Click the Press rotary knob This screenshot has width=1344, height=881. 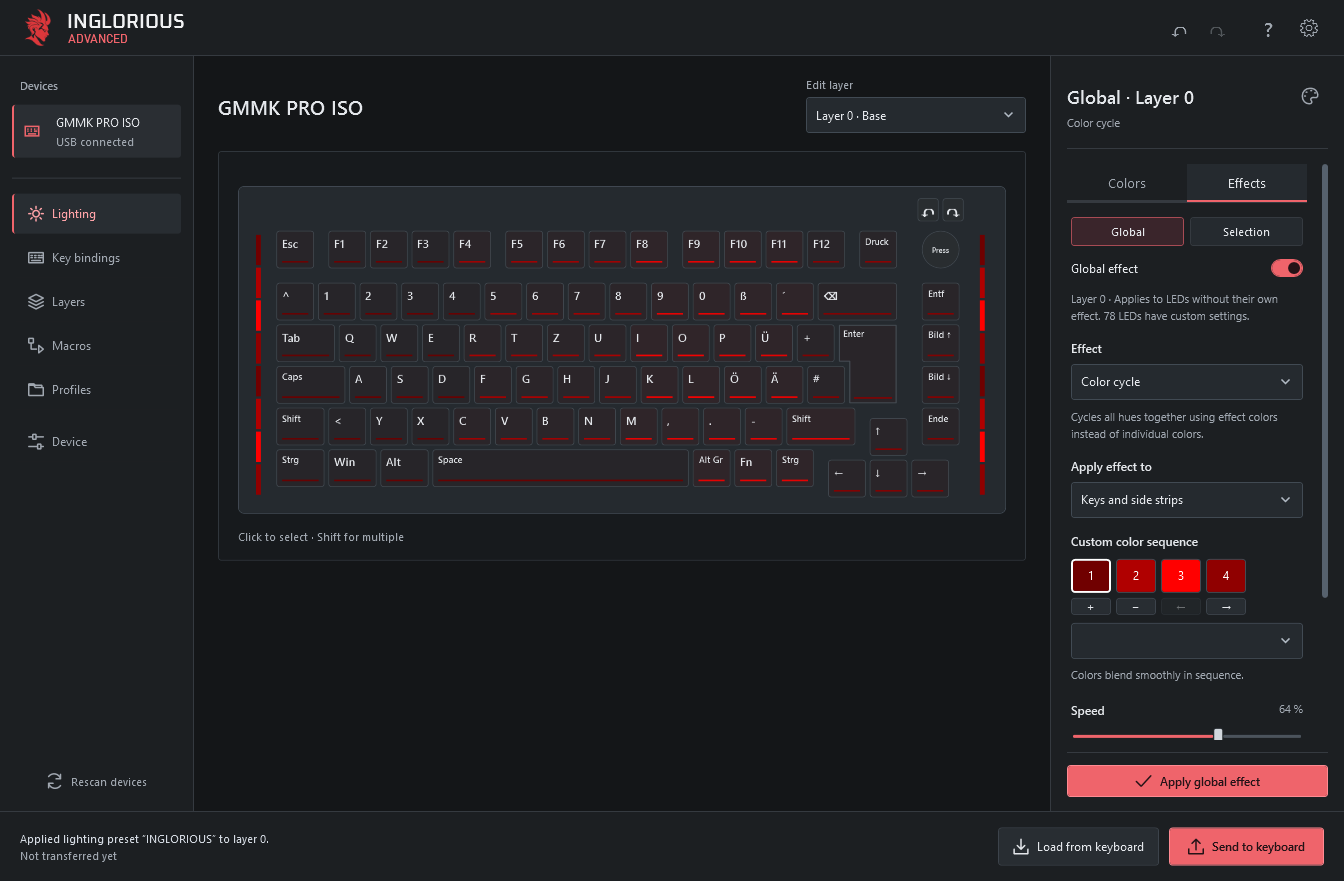(x=940, y=250)
